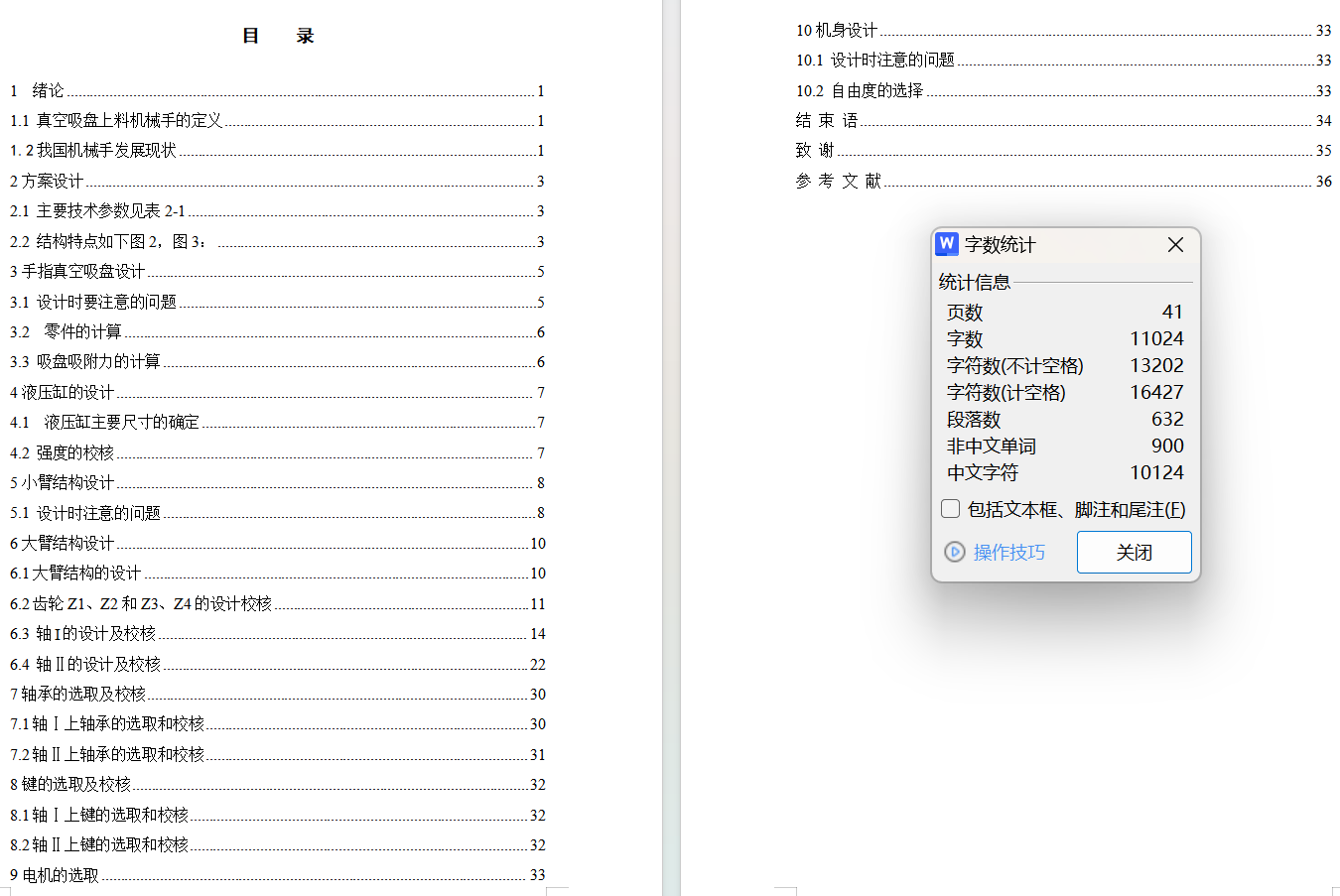
Task: Select the 中文字符 value 10124
Action: 1156,472
